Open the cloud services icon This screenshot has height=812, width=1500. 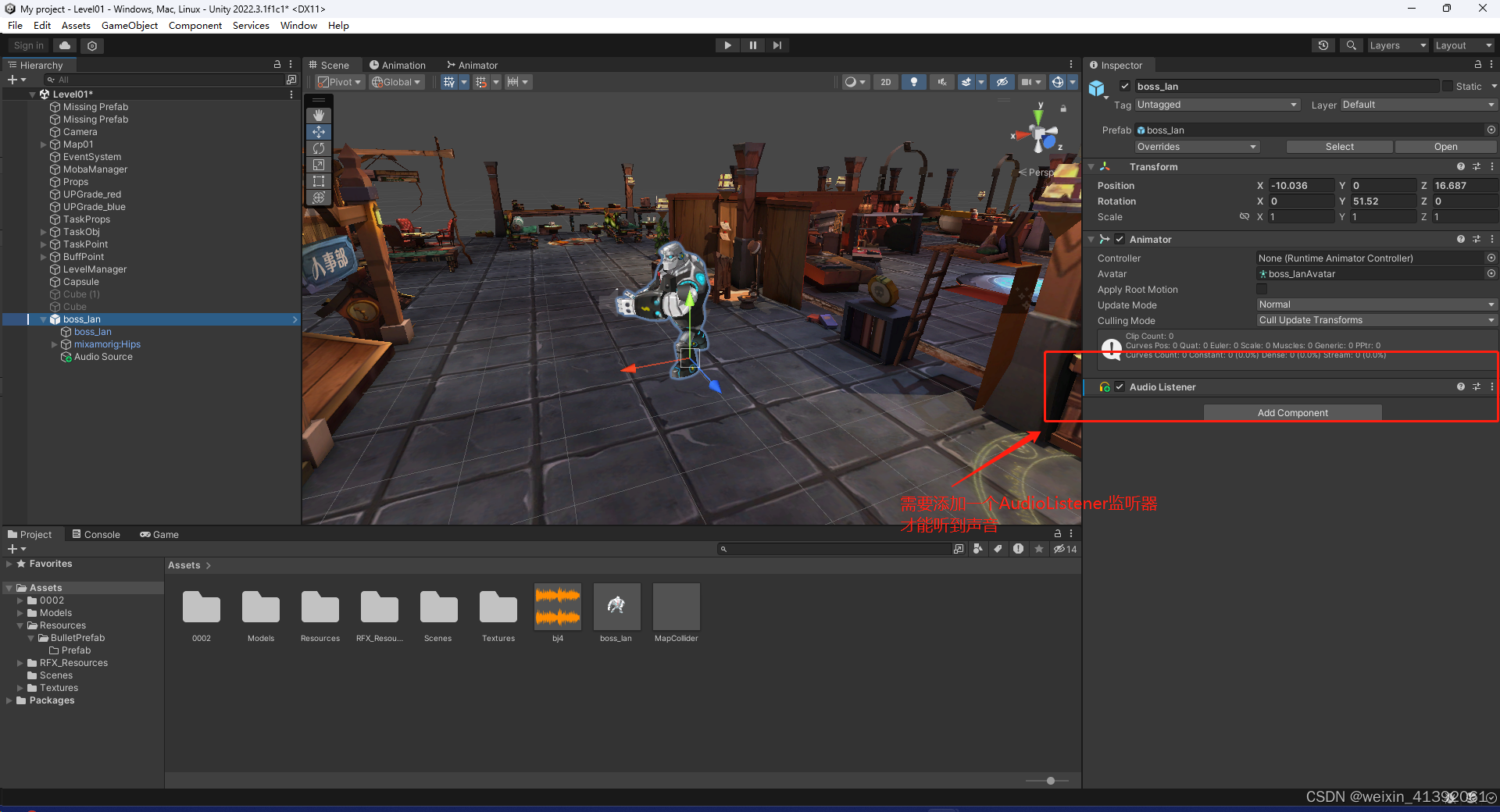pos(65,45)
